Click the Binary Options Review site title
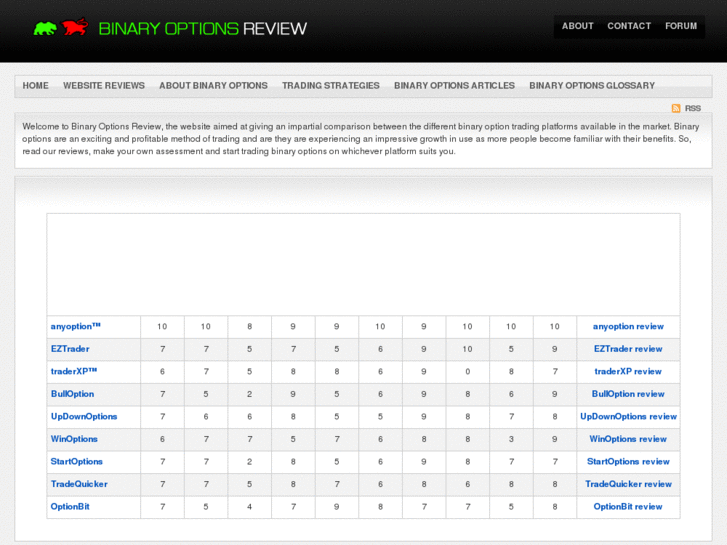The width and height of the screenshot is (727, 545). tap(203, 29)
